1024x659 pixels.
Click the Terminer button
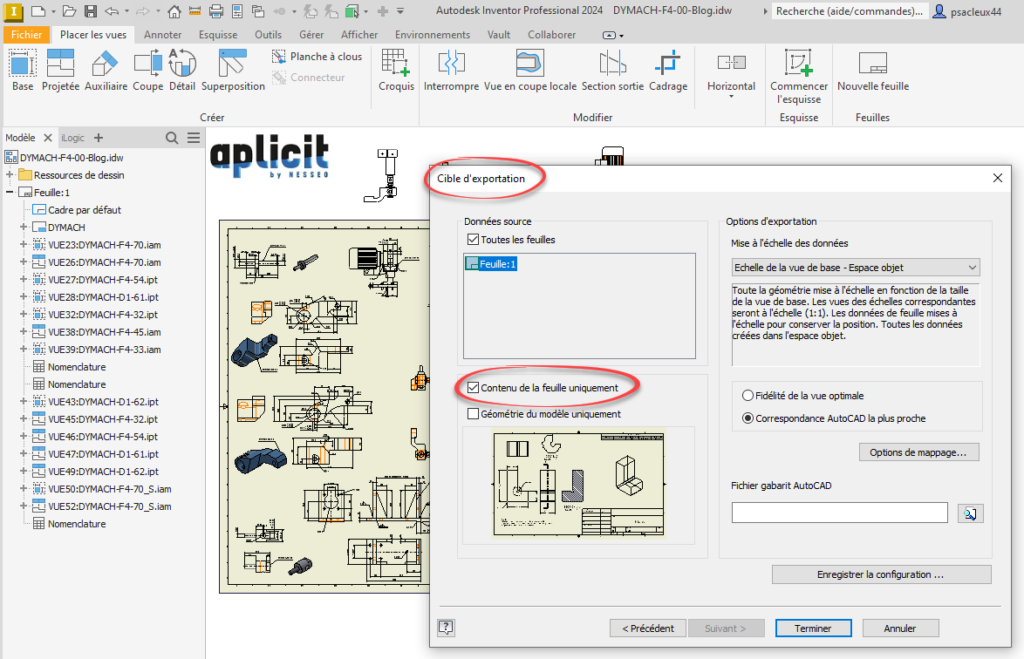tap(813, 628)
